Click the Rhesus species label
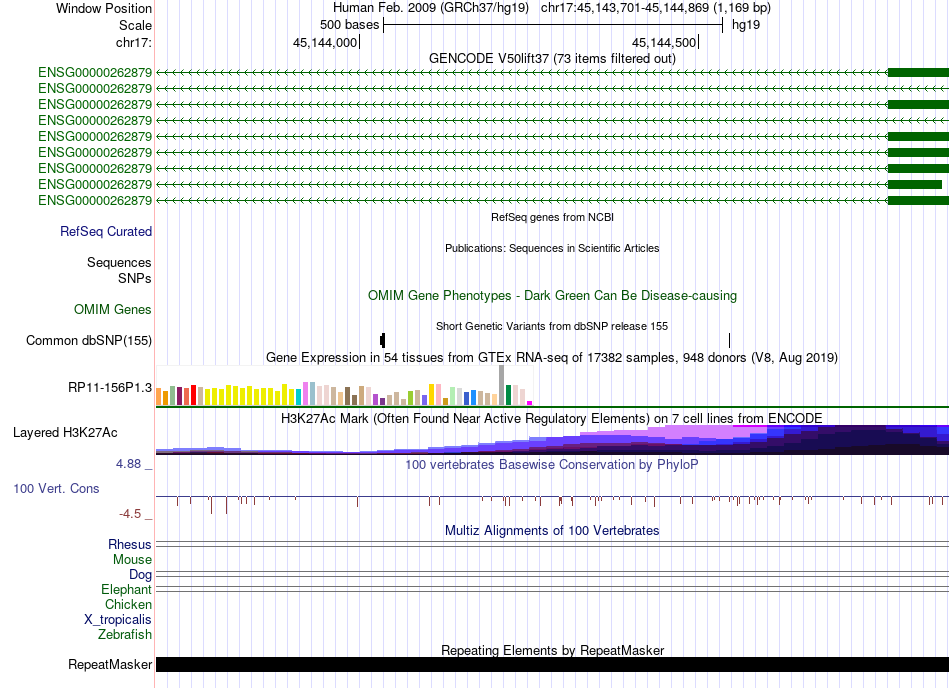 pyautogui.click(x=130, y=544)
